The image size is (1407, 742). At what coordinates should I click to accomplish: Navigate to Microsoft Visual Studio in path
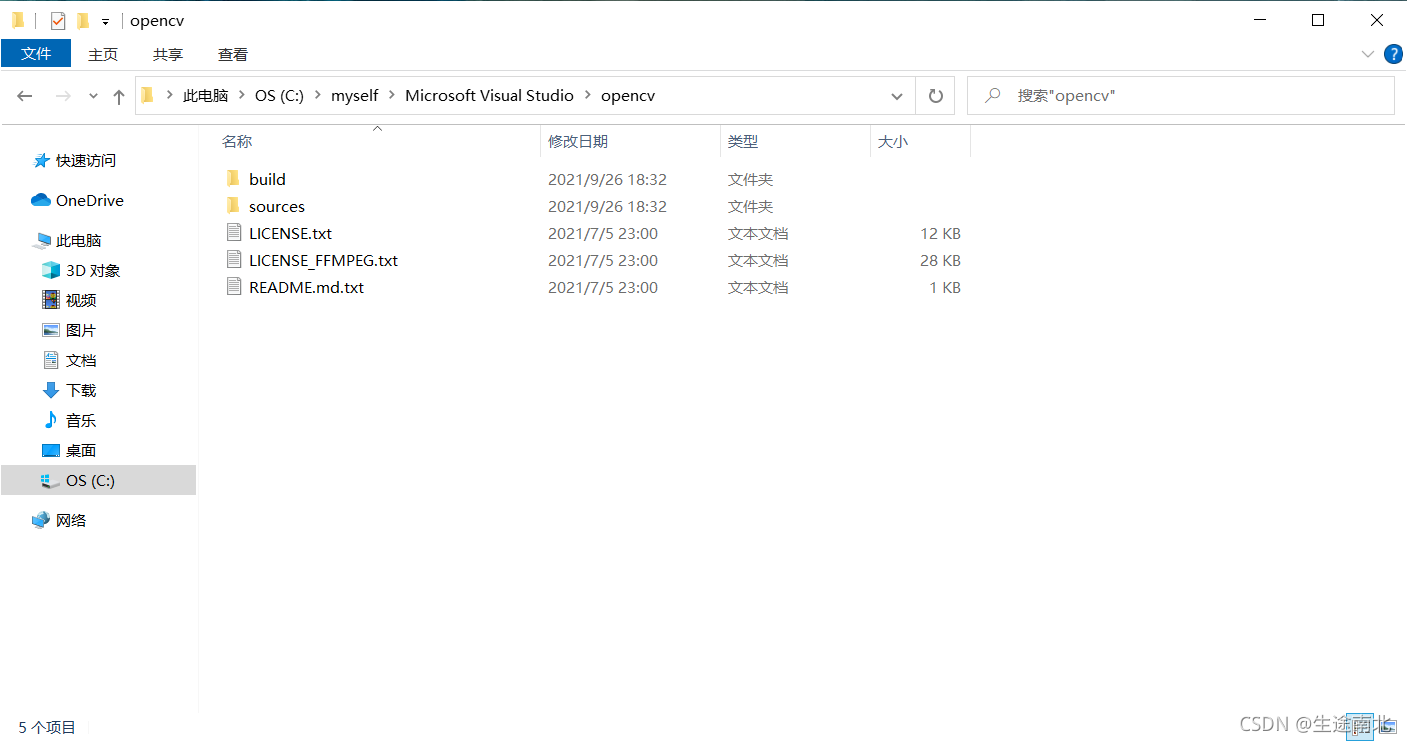(x=489, y=96)
